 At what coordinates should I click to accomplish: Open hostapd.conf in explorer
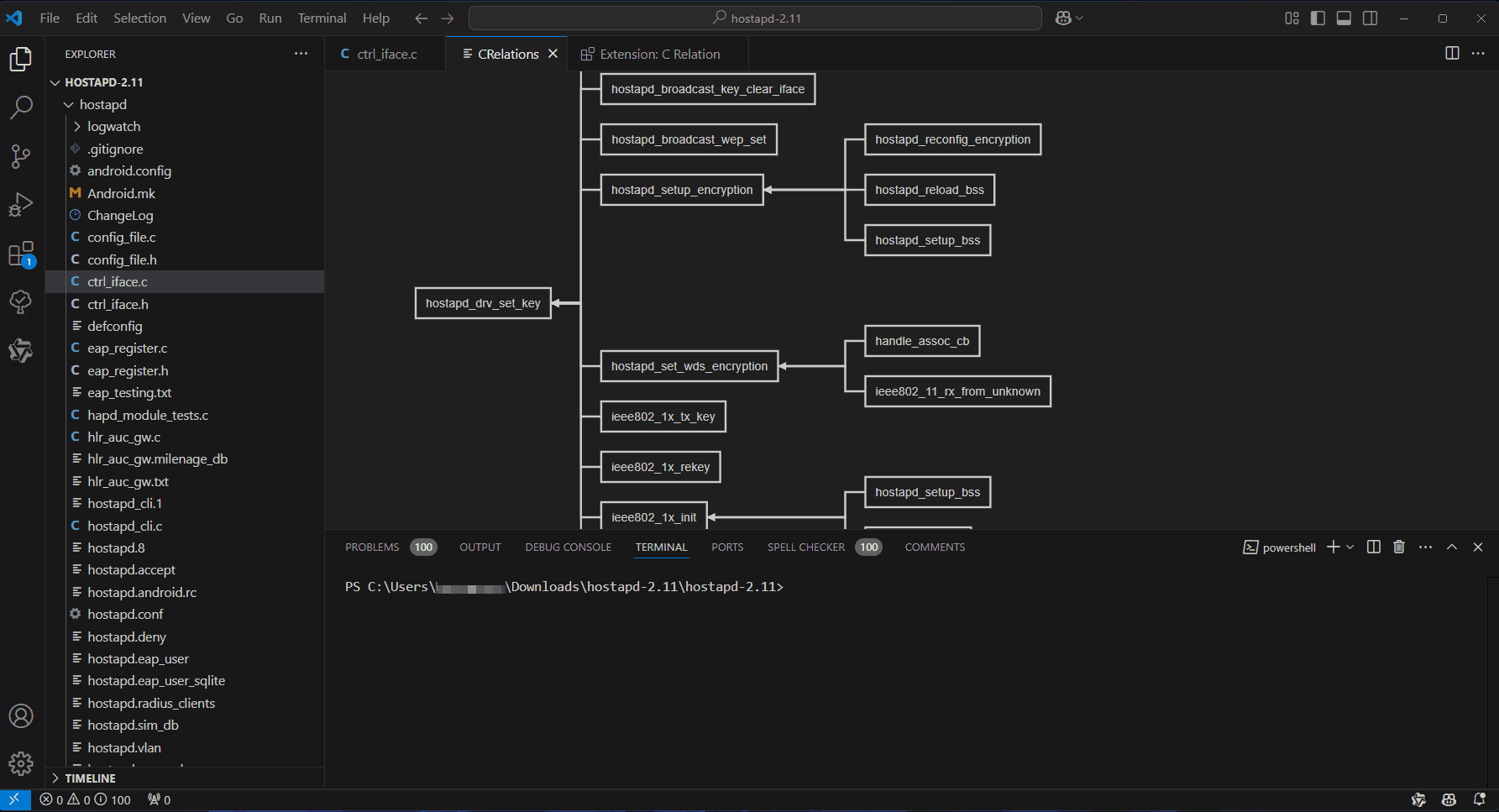(x=125, y=615)
